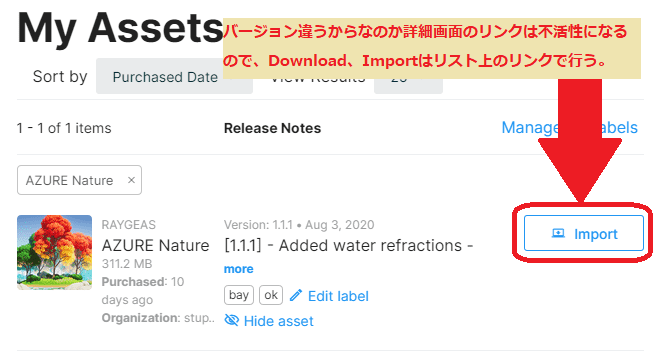
Task: Click the RAYGEAS publisher name
Action: (129, 225)
